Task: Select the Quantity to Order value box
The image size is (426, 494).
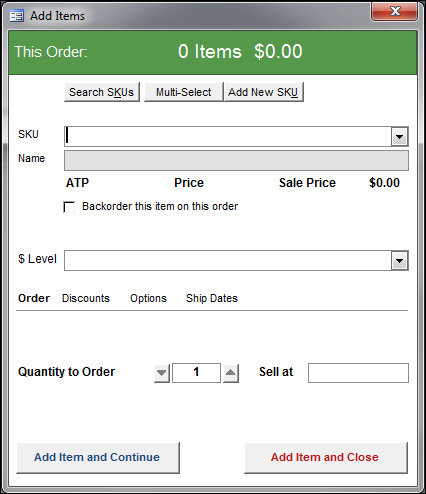Action: pos(196,373)
